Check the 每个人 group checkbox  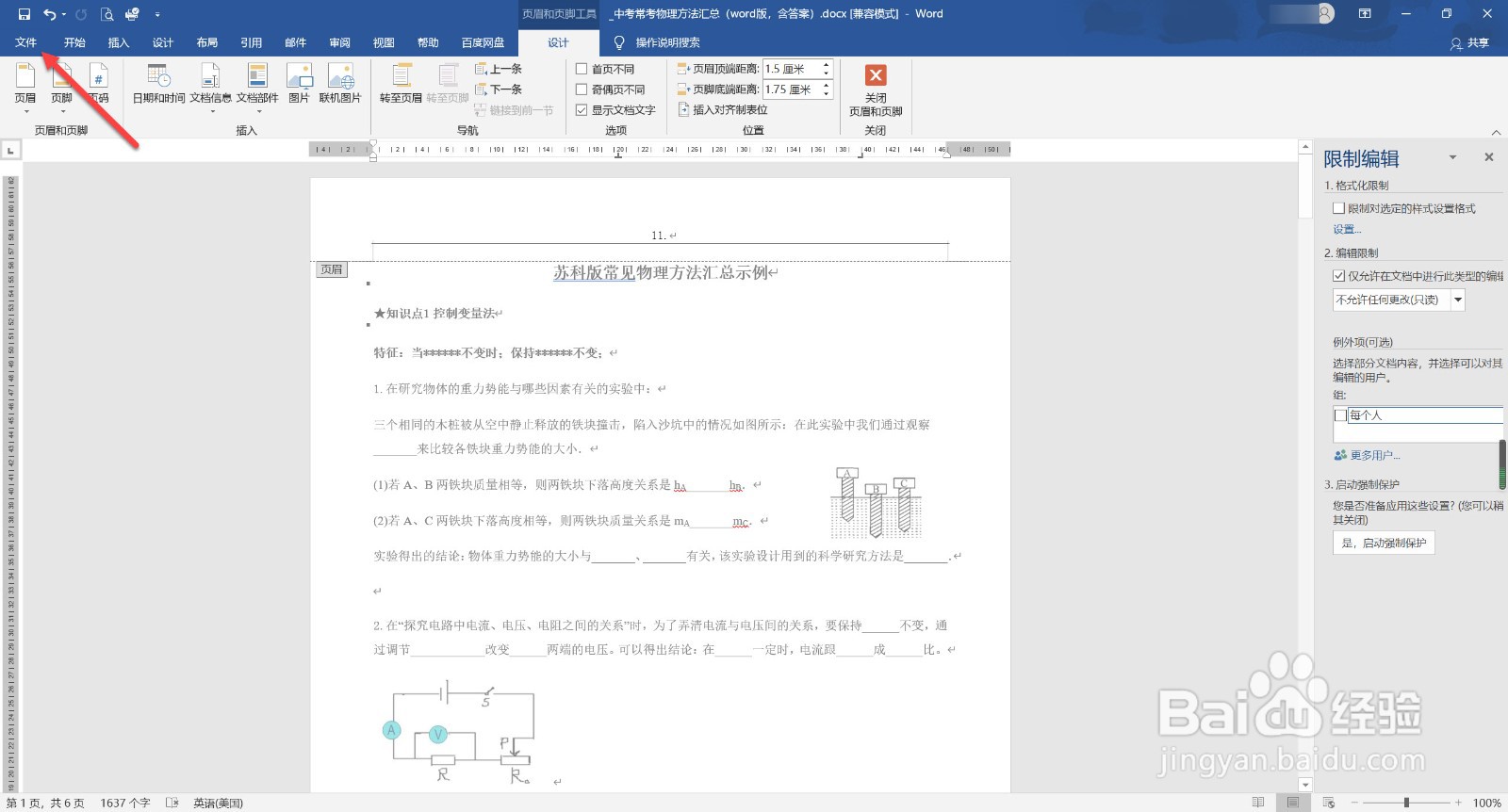1340,415
